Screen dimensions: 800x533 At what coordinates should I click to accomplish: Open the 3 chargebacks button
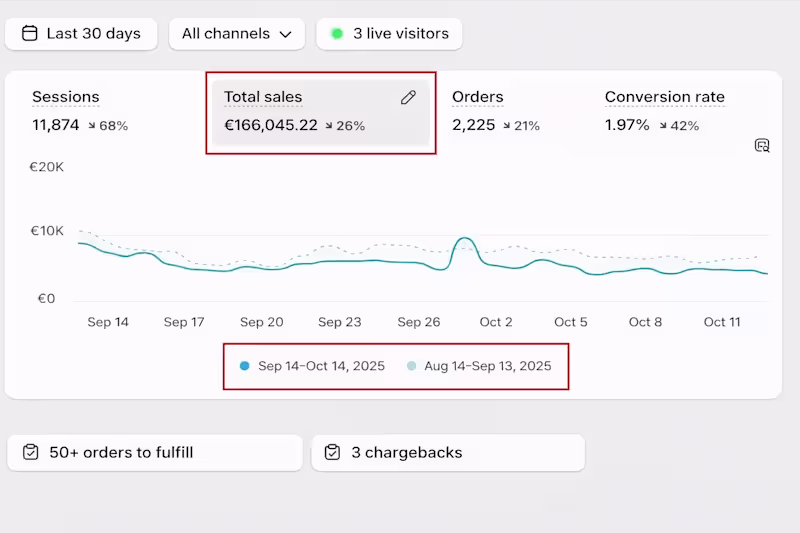click(448, 453)
